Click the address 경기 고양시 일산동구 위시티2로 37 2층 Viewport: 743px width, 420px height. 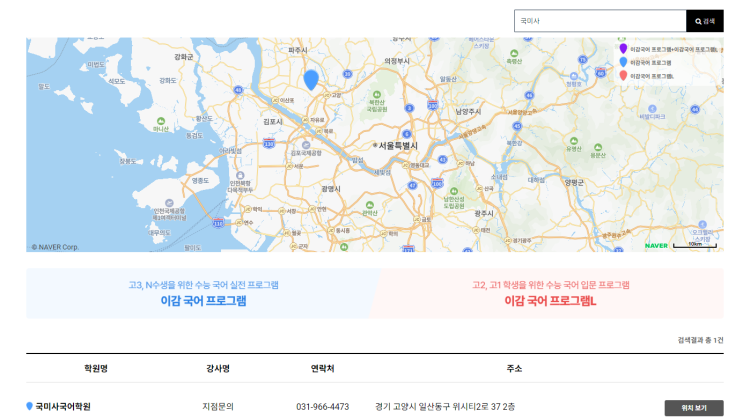(x=445, y=407)
